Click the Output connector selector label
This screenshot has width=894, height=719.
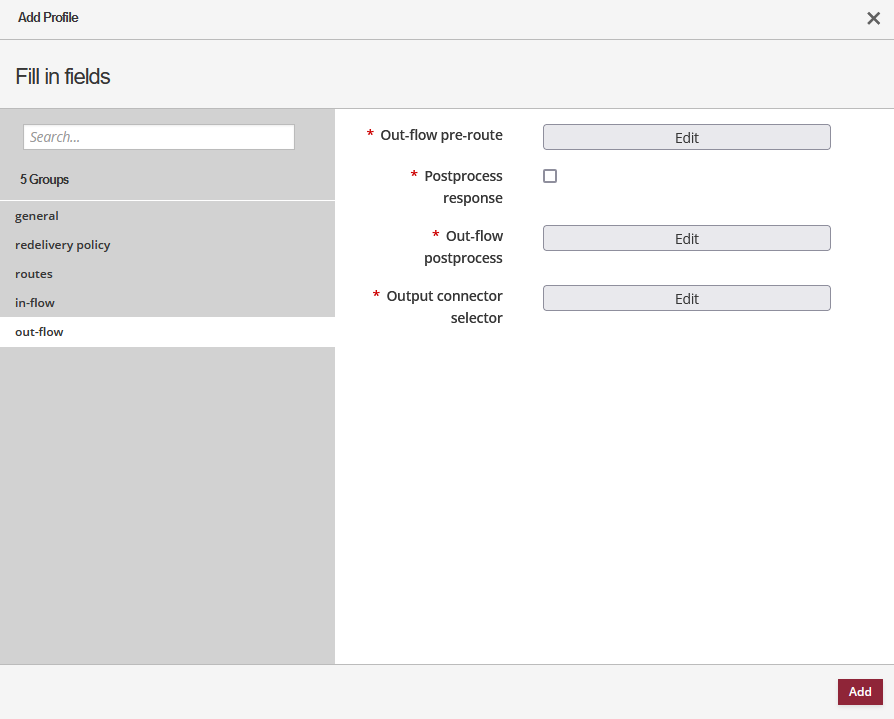444,306
